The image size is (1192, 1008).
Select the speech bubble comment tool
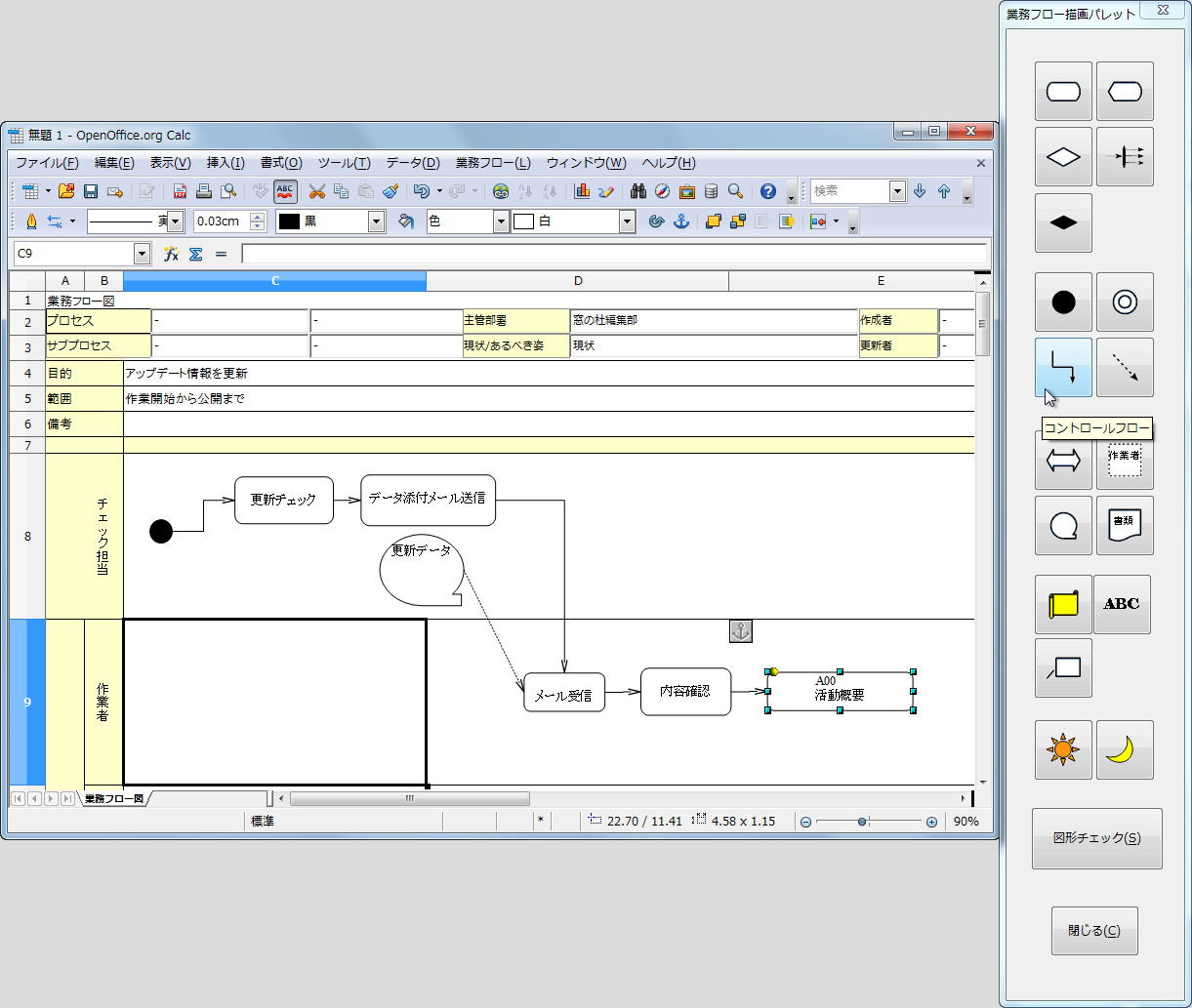click(1063, 525)
